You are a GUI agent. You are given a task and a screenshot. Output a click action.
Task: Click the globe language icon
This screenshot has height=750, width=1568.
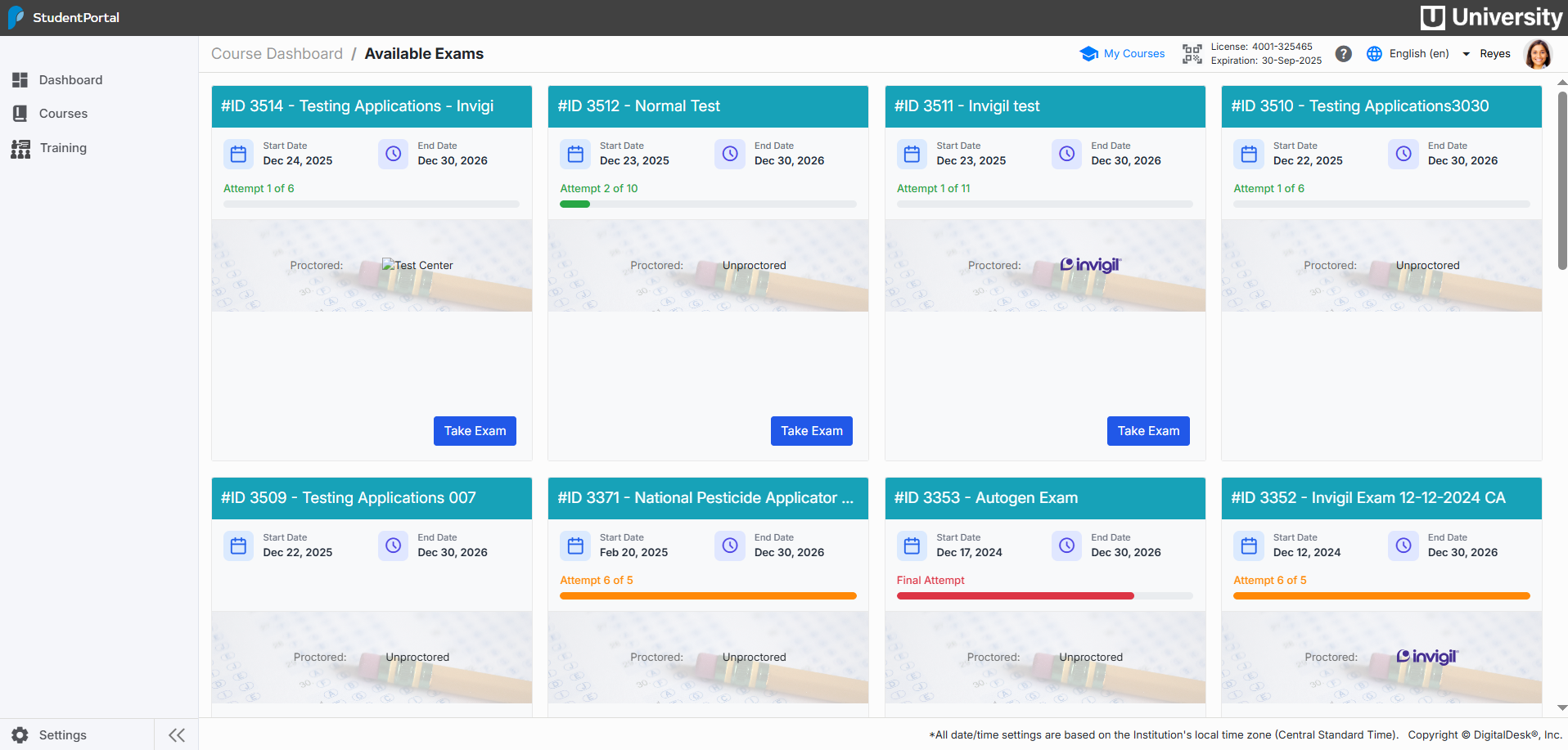1374,54
